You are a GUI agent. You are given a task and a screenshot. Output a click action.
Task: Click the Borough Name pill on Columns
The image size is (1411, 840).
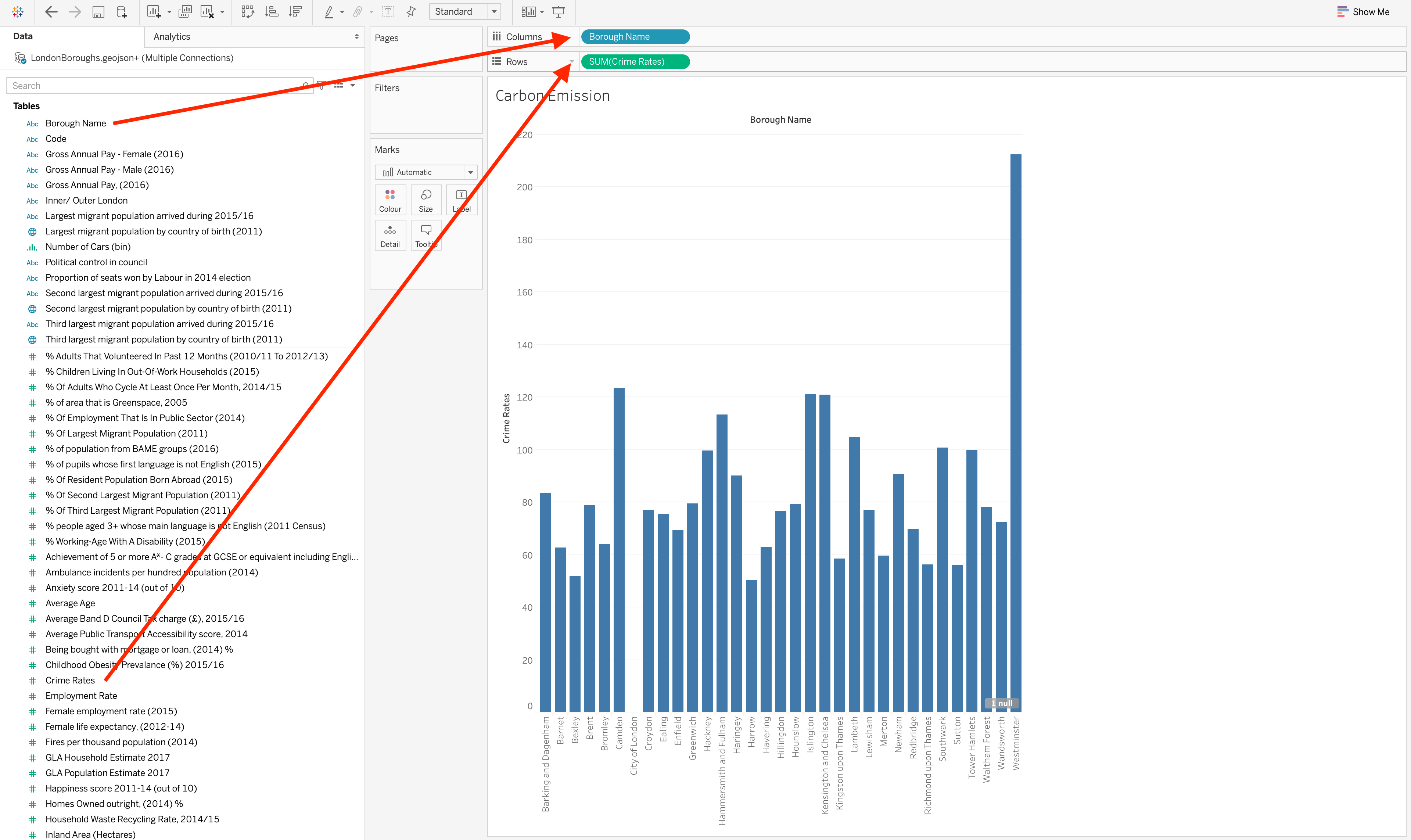tap(635, 37)
